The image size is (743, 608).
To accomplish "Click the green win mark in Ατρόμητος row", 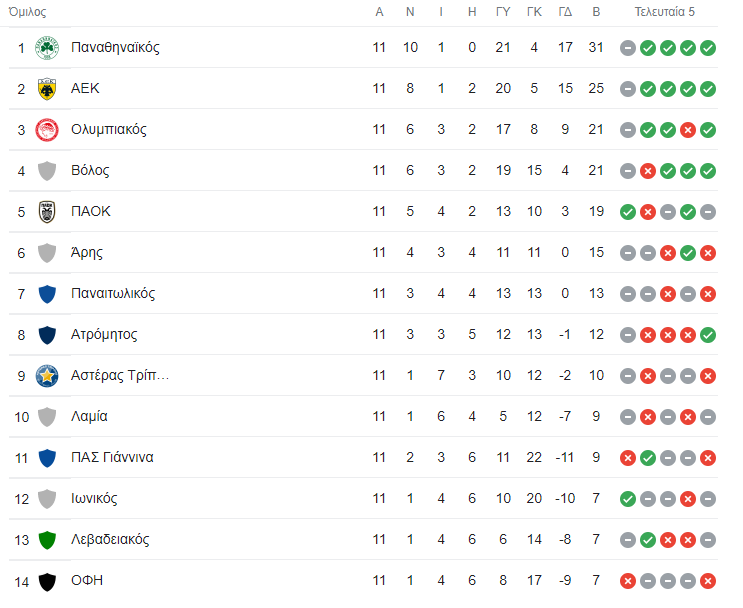I will tap(708, 335).
